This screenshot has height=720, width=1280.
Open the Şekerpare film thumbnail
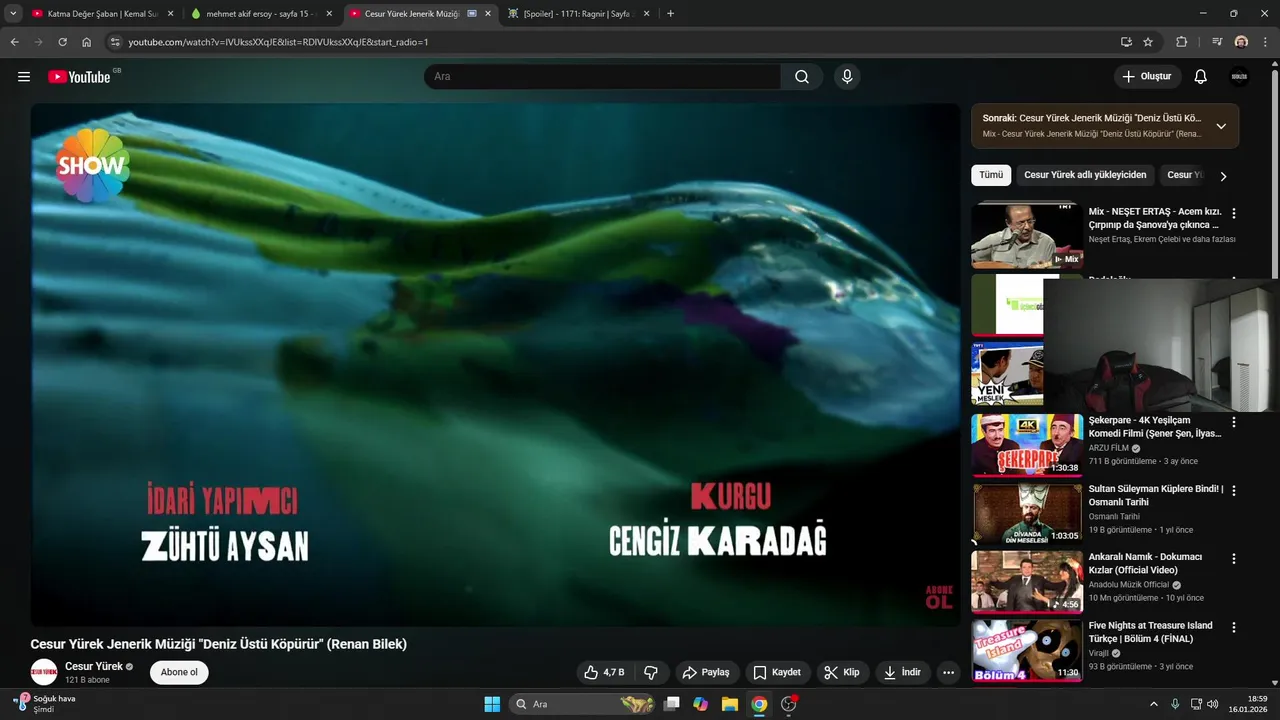(1027, 445)
